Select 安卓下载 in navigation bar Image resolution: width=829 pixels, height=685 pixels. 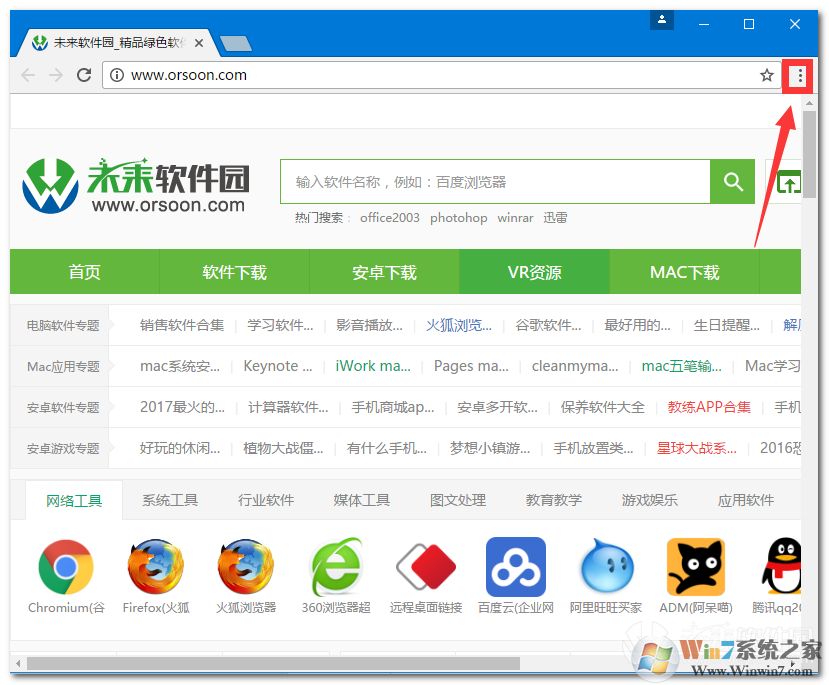(384, 272)
